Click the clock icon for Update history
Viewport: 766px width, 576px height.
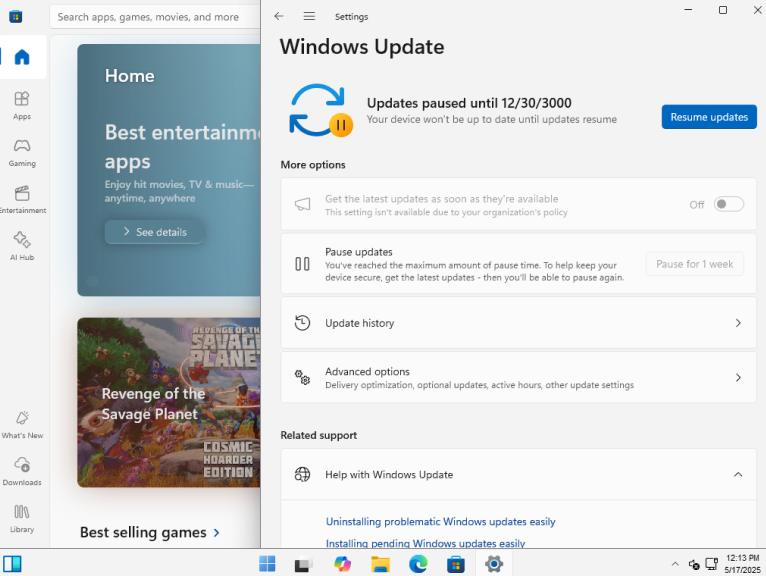point(302,323)
